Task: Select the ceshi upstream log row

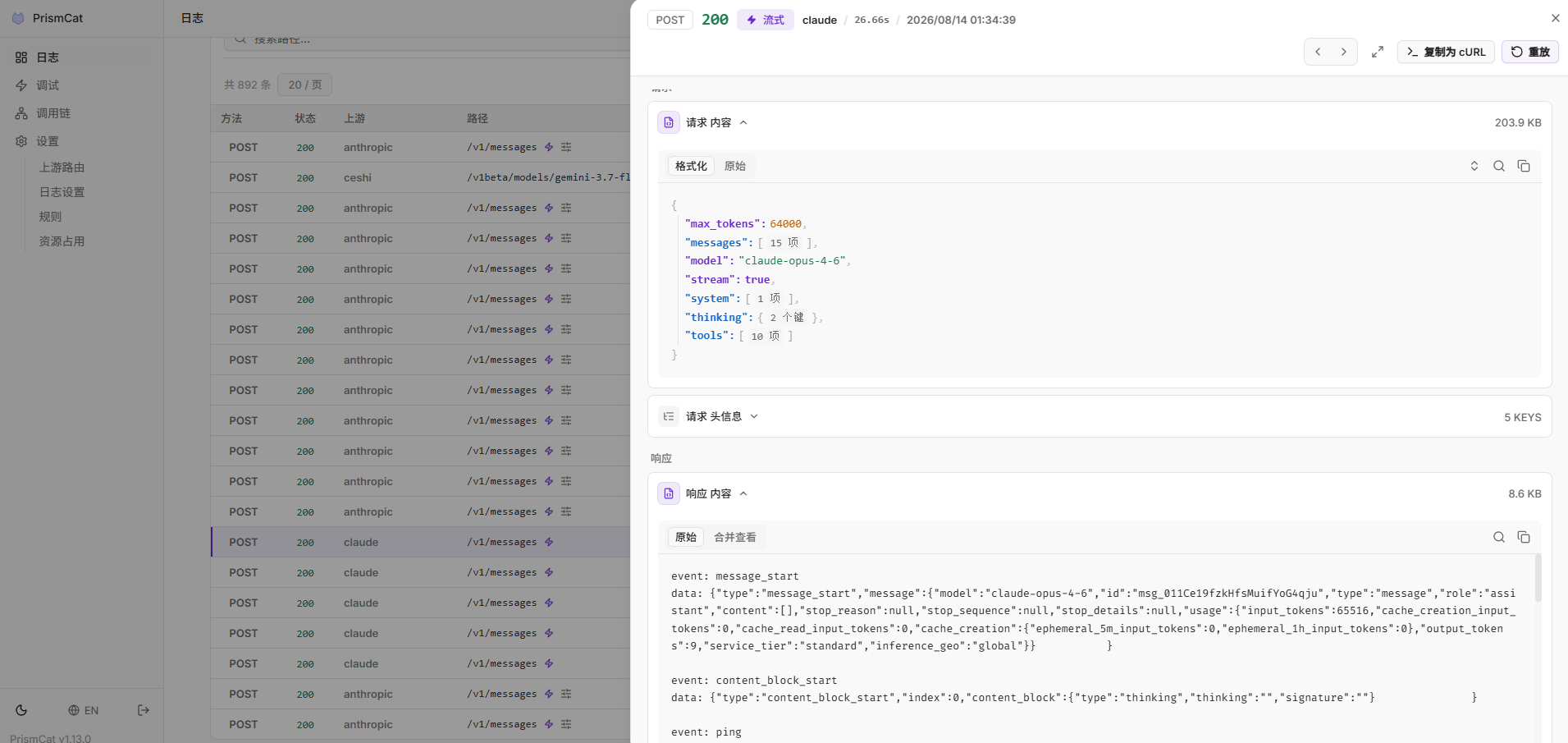Action: point(420,177)
